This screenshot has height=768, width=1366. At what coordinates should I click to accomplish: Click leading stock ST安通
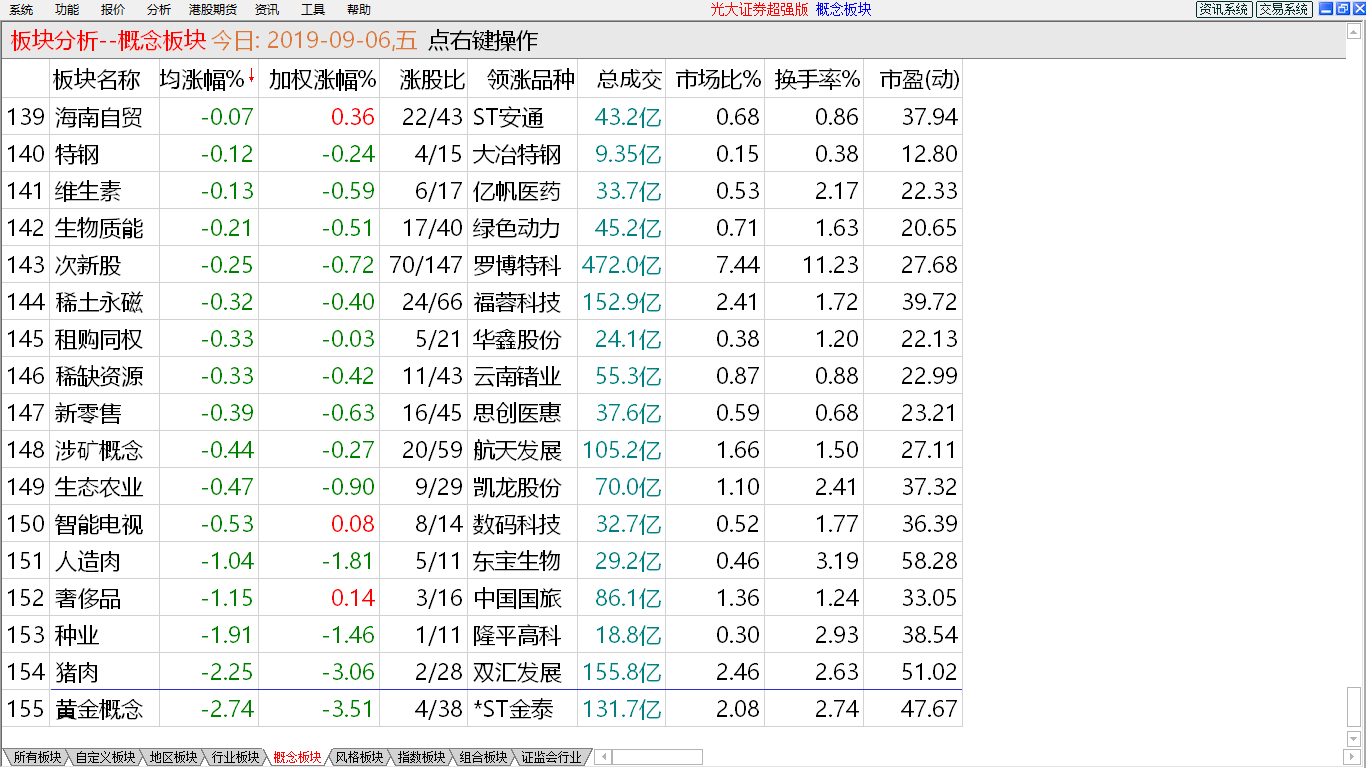[508, 117]
